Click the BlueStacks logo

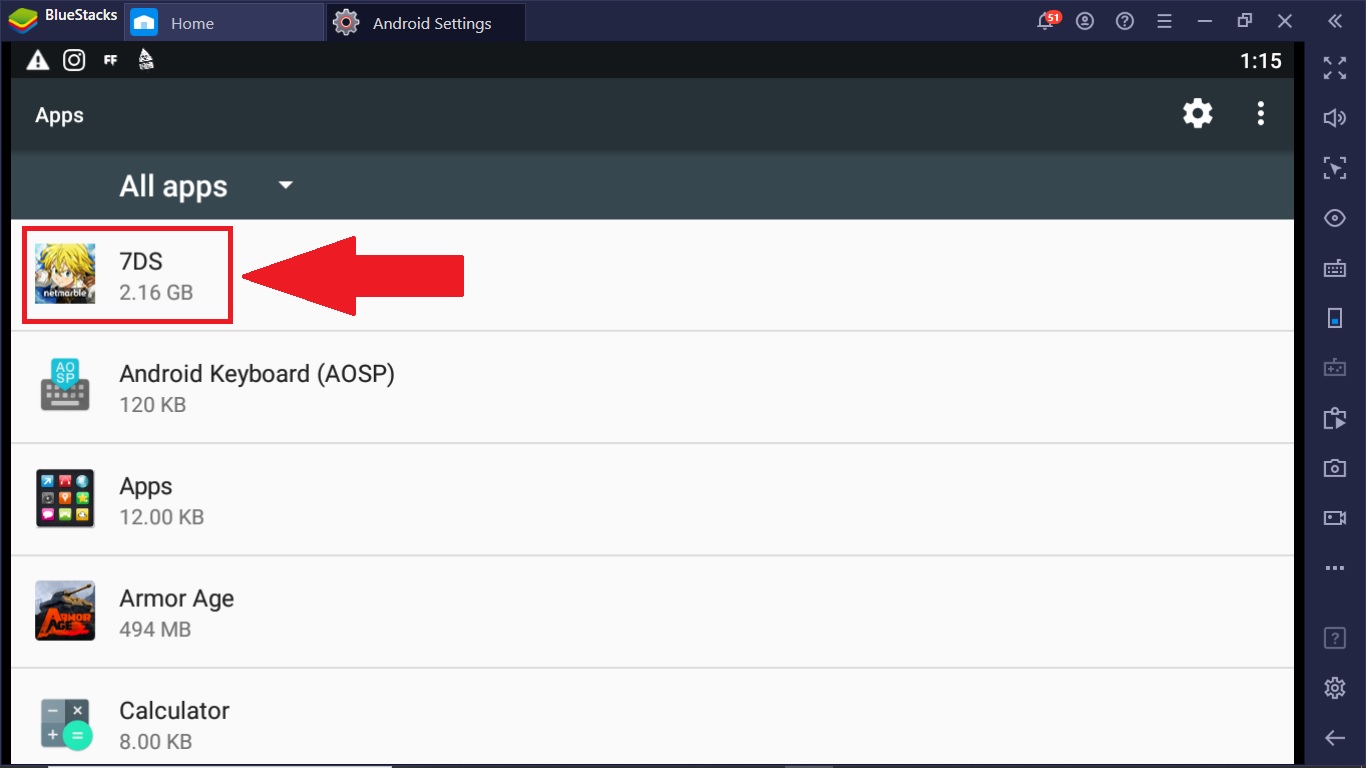[x=23, y=20]
